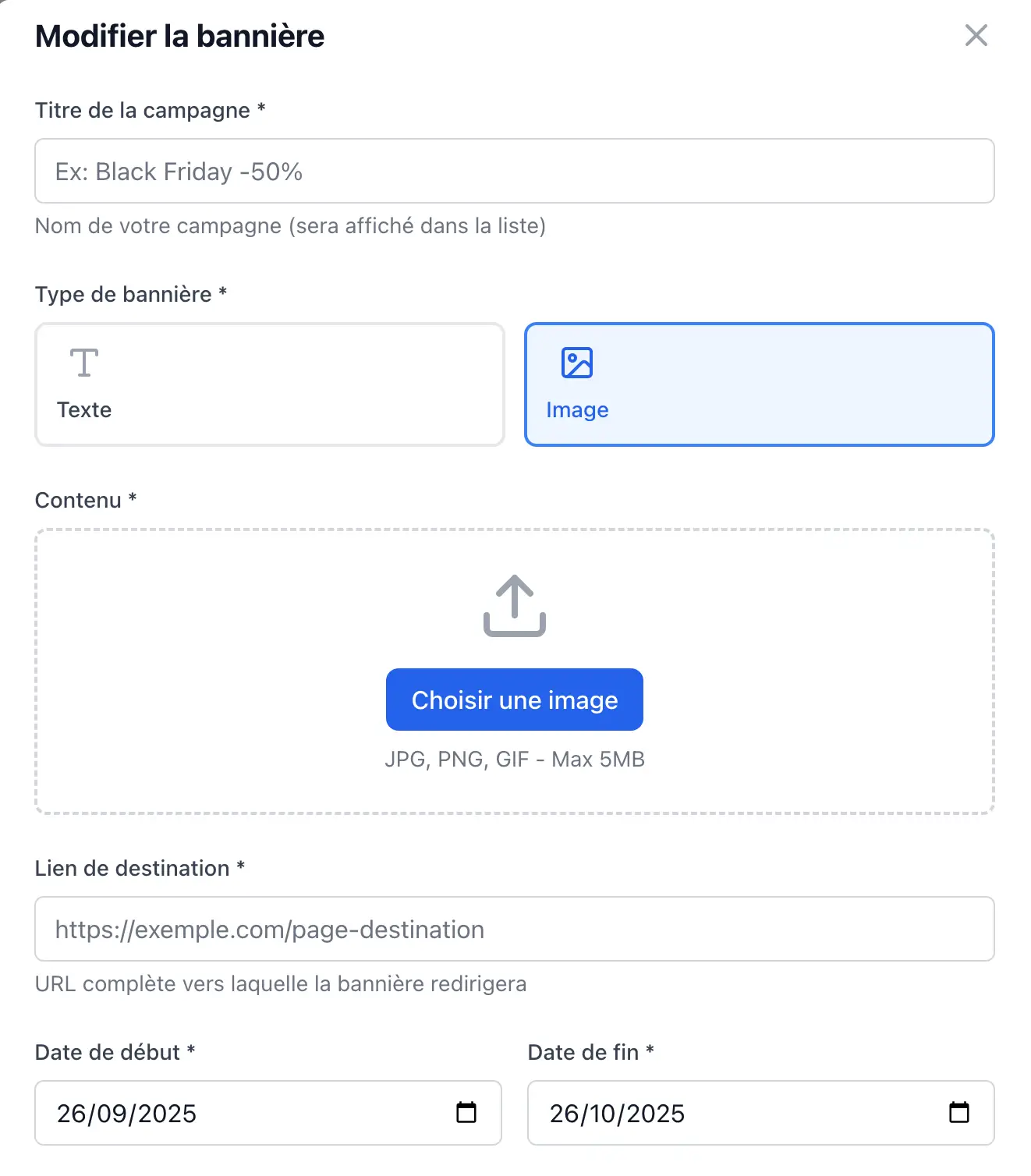Screen dimensions: 1031x1176
Task: Click the upload arrow icon
Action: 515,606
